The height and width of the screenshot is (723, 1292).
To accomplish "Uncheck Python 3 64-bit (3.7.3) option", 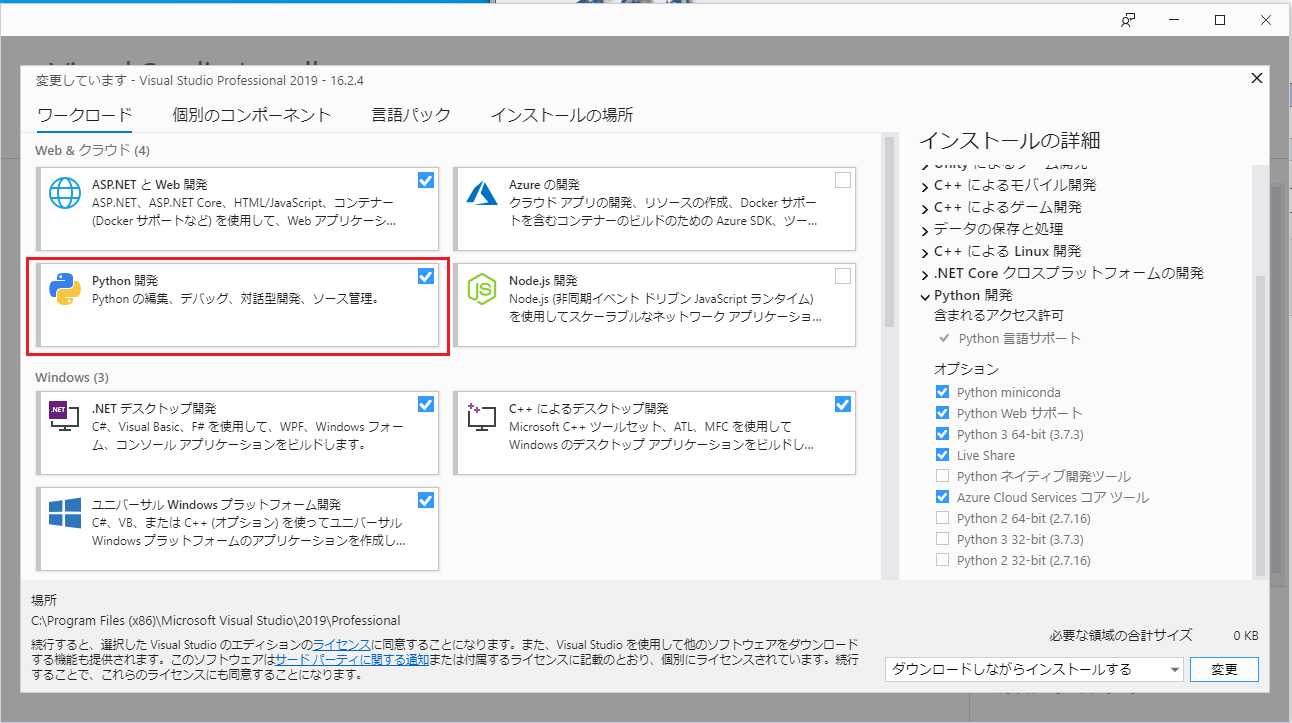I will coord(942,434).
